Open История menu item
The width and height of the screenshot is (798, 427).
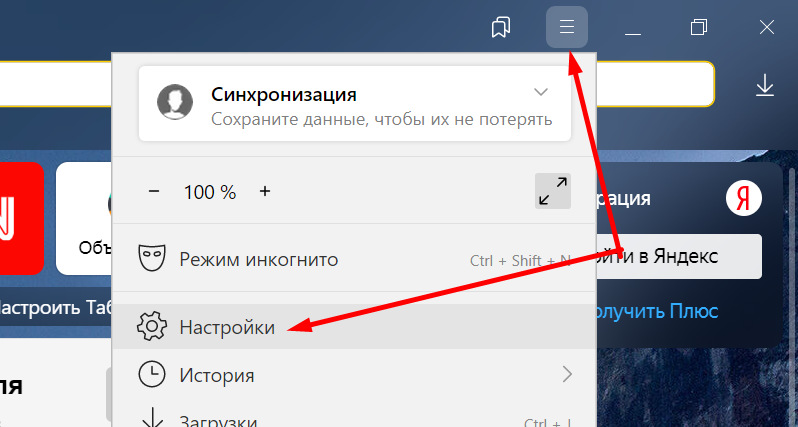pyautogui.click(x=354, y=375)
